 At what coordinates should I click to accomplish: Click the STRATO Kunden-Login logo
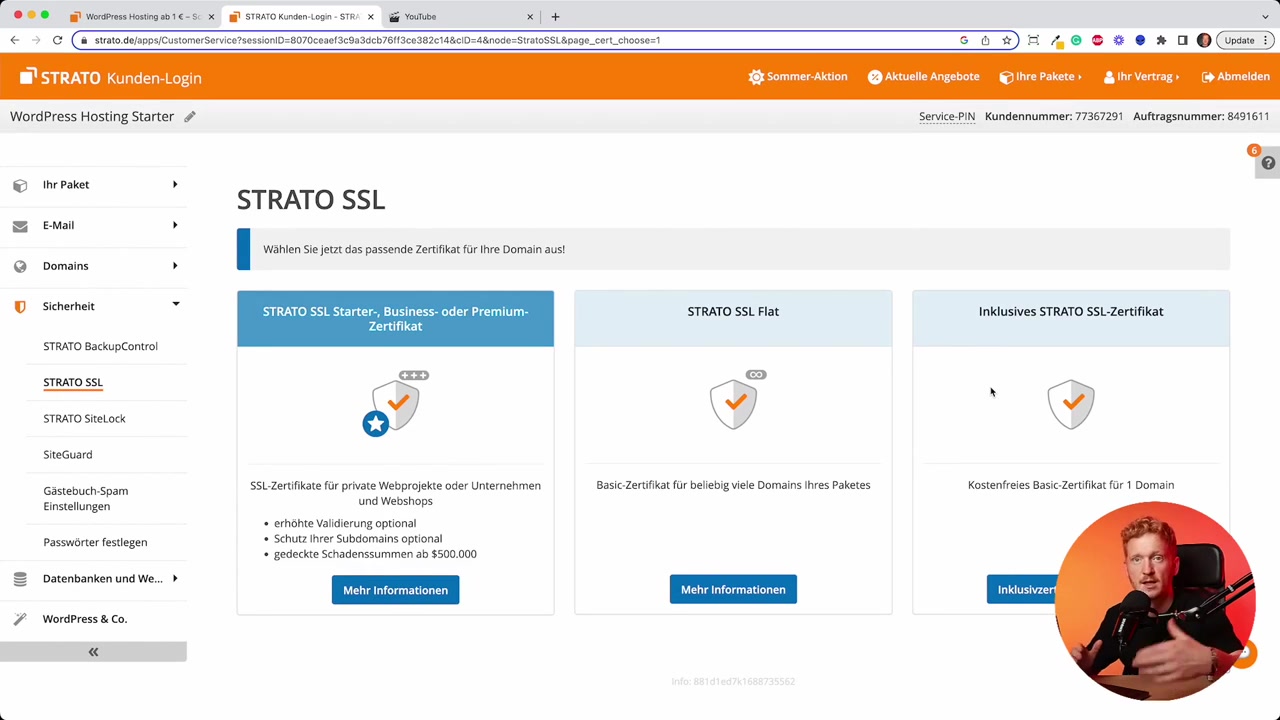pos(110,77)
